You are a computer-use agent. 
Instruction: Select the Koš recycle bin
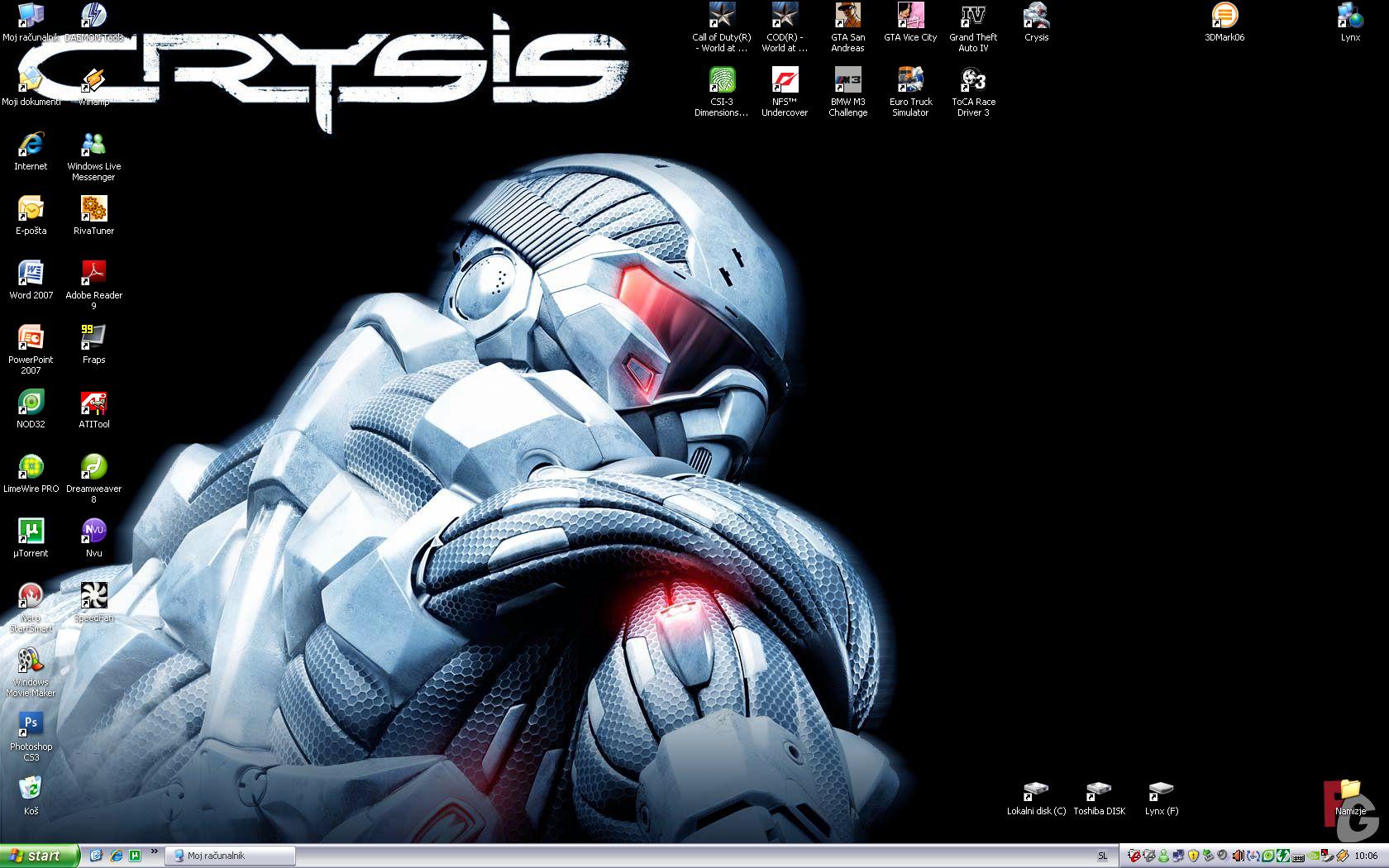click(x=31, y=796)
